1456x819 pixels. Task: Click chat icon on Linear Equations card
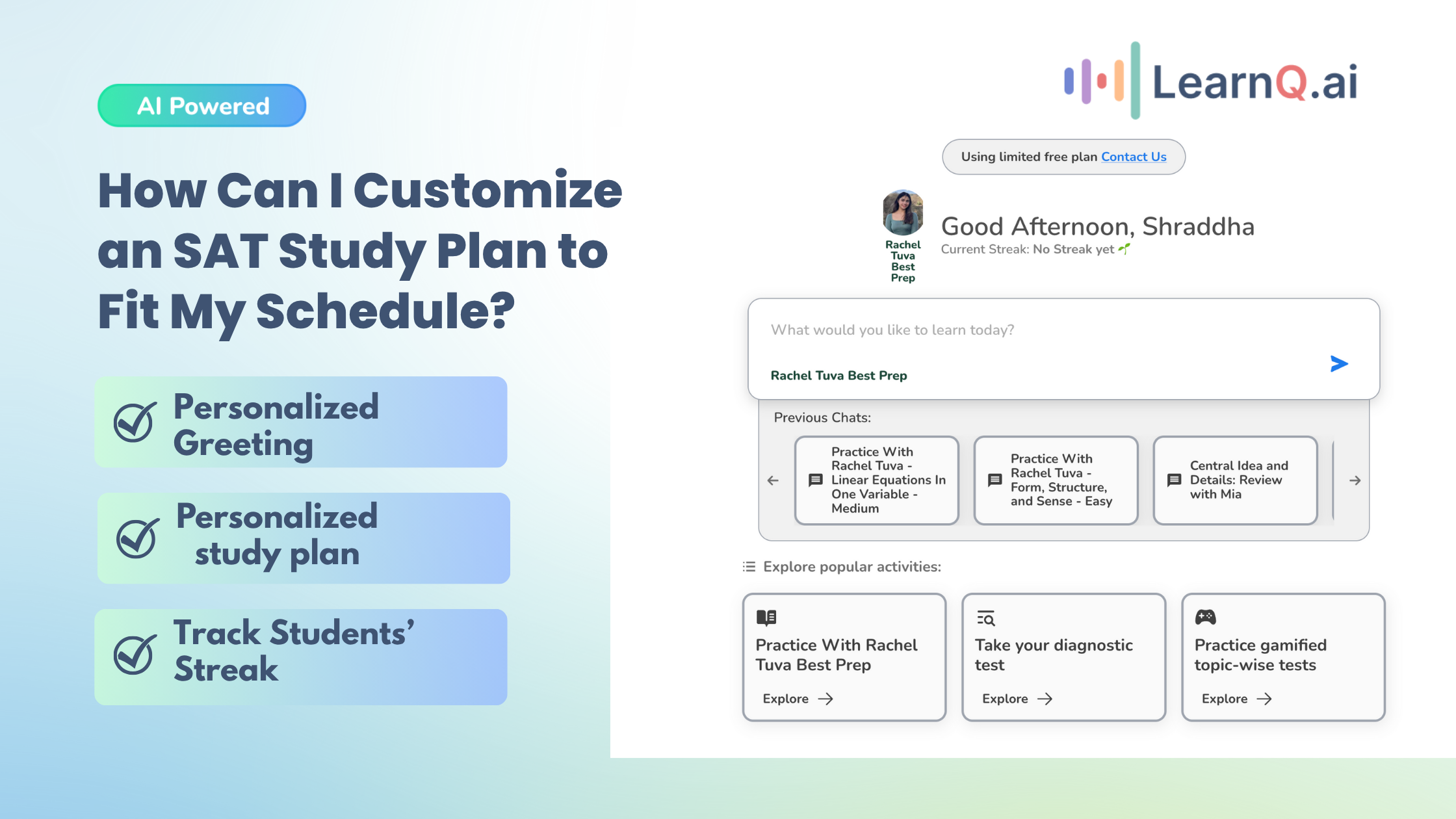(815, 480)
